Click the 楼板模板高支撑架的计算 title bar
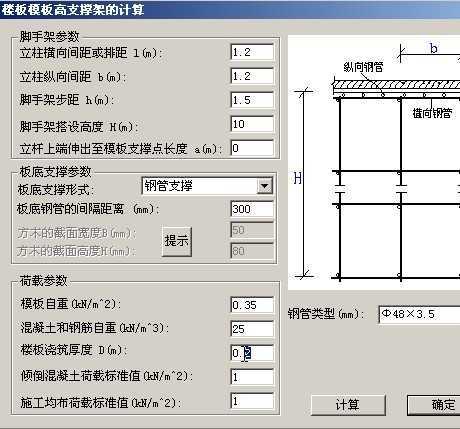The image size is (460, 429). (x=230, y=9)
